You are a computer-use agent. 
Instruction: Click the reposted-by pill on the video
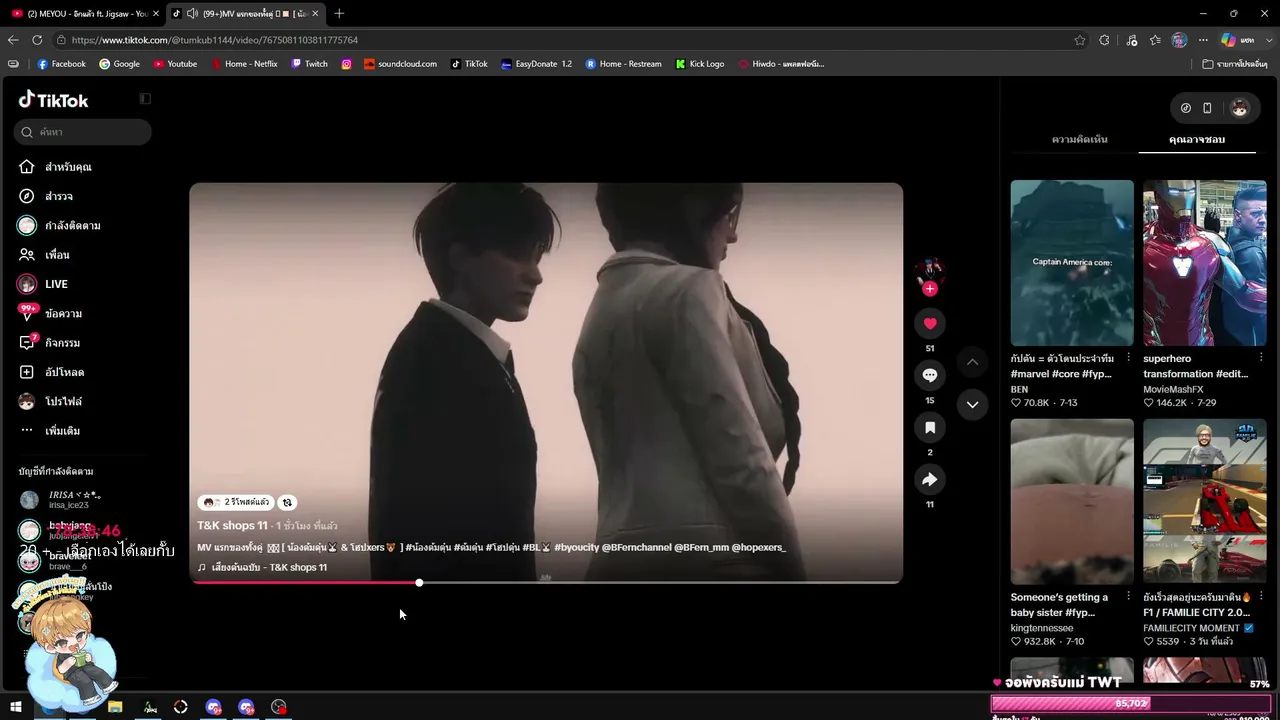[236, 503]
